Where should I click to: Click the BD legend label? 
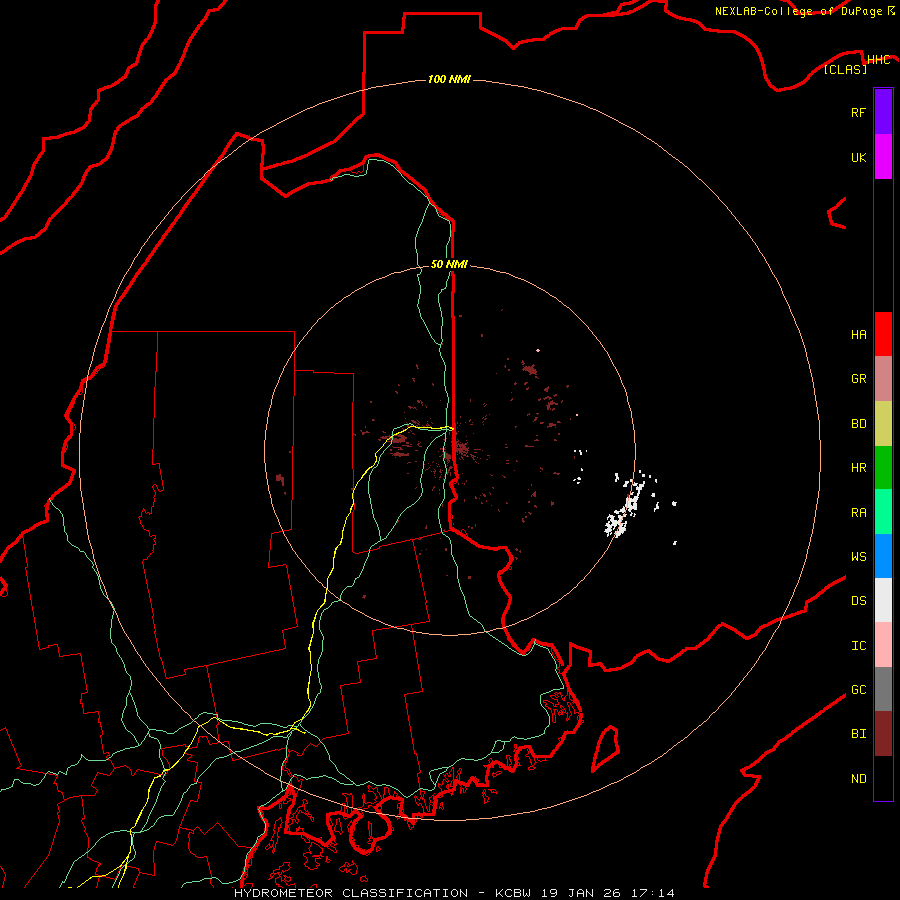click(858, 424)
